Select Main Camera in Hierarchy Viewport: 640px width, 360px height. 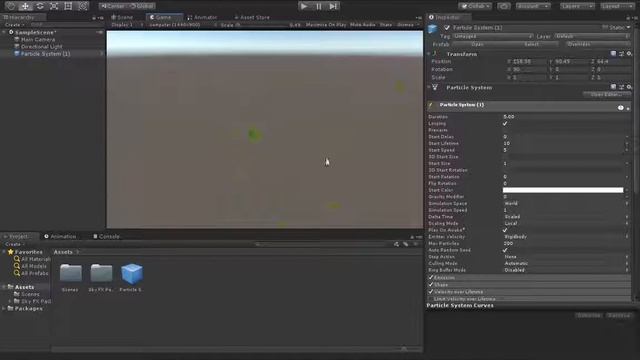coord(38,40)
